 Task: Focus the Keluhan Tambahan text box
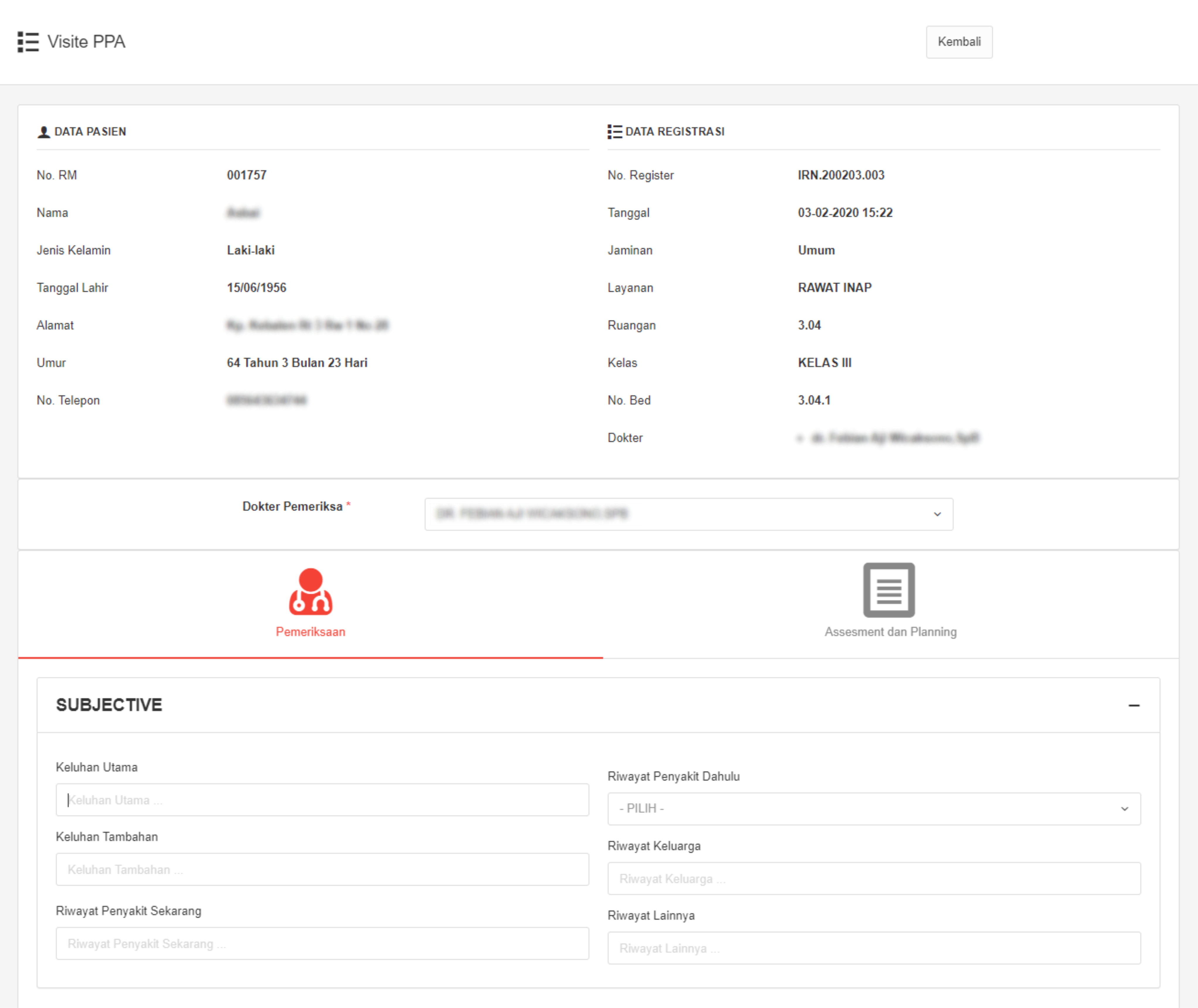click(x=322, y=870)
